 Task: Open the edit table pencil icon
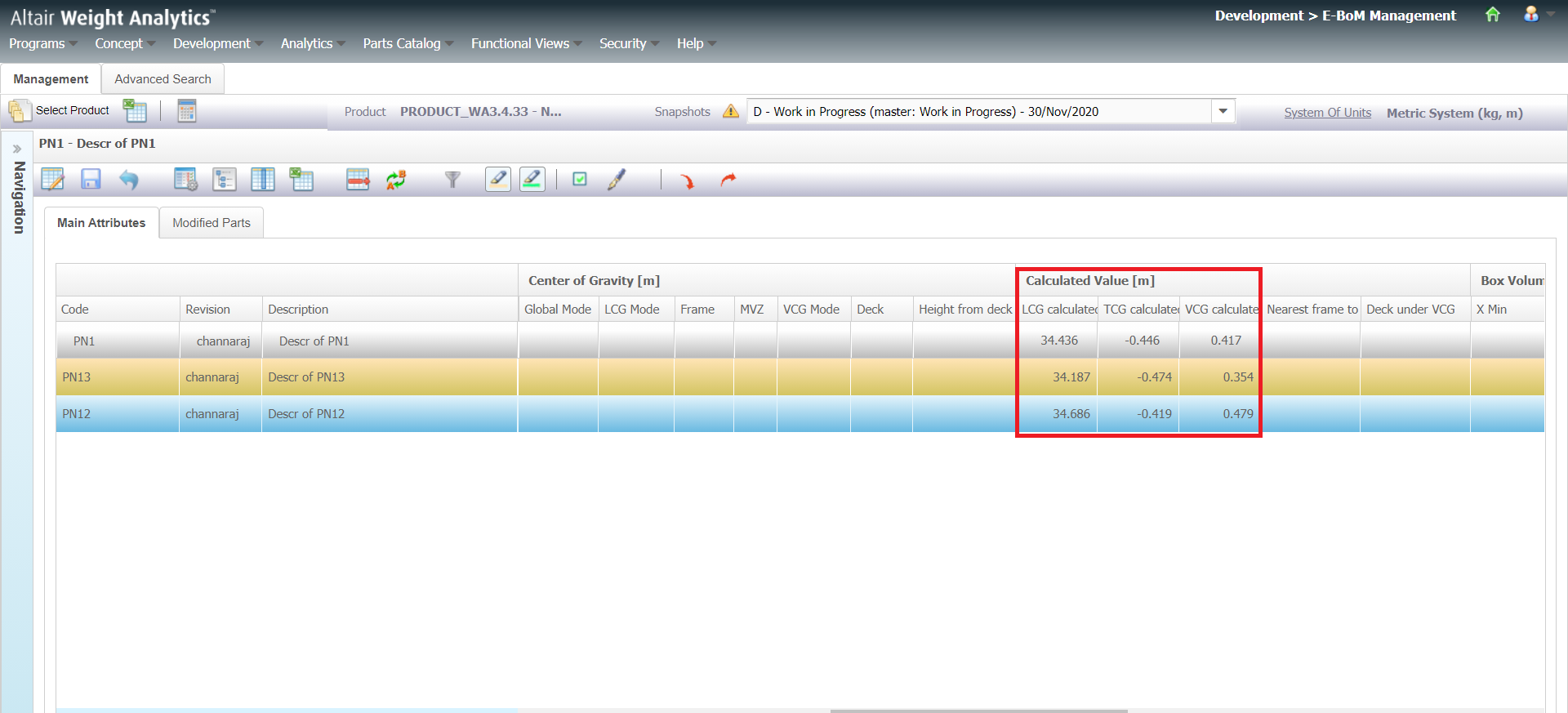pyautogui.click(x=53, y=180)
